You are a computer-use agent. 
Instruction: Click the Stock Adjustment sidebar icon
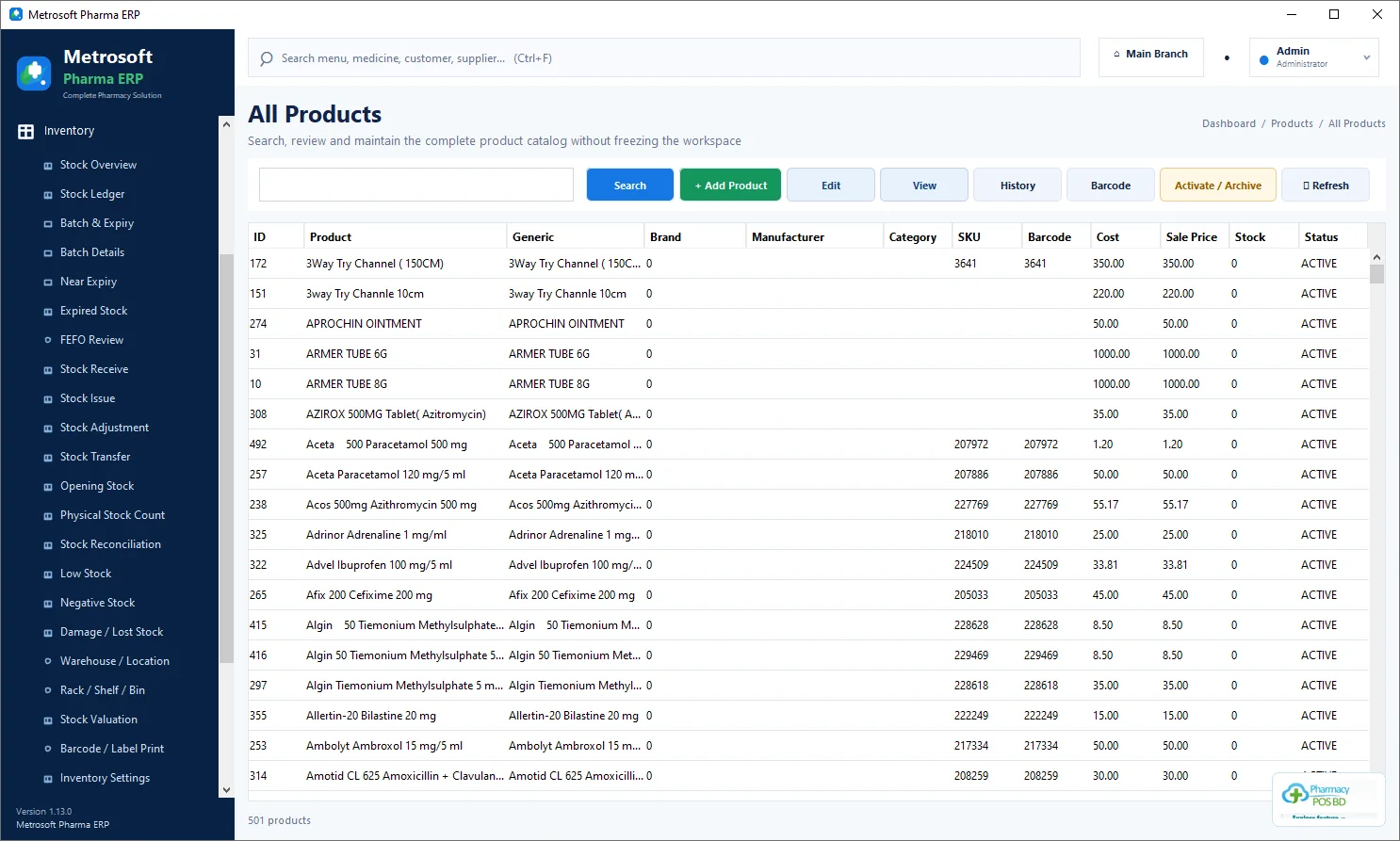point(48,429)
